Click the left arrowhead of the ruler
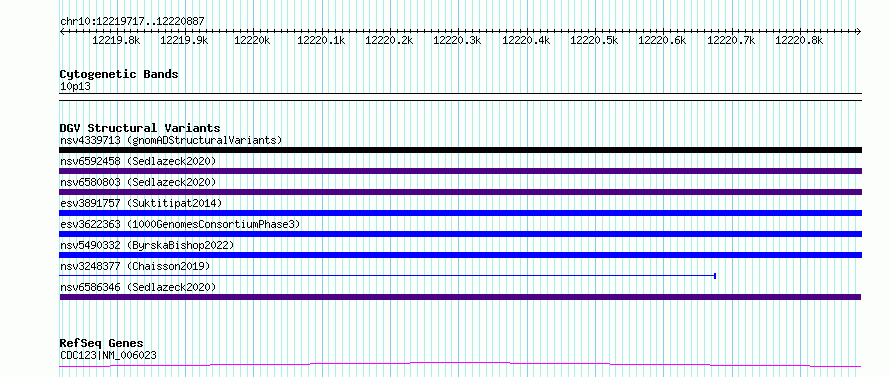Viewport: 890px width, 377px height. pyautogui.click(x=62, y=31)
